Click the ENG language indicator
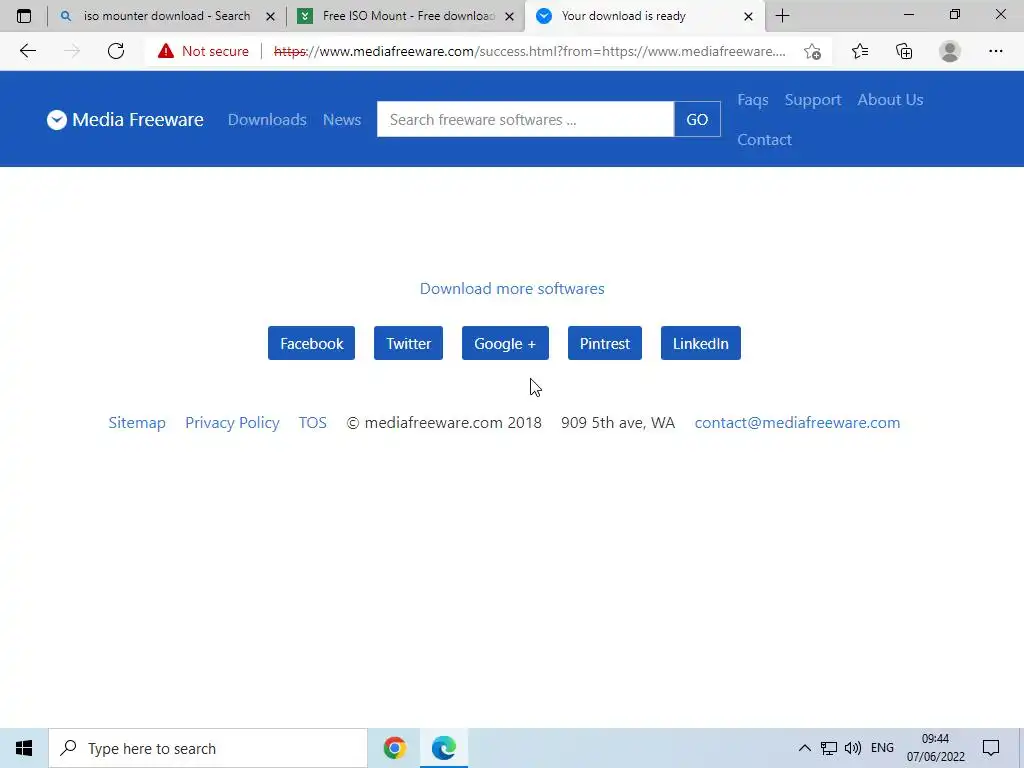 [882, 748]
